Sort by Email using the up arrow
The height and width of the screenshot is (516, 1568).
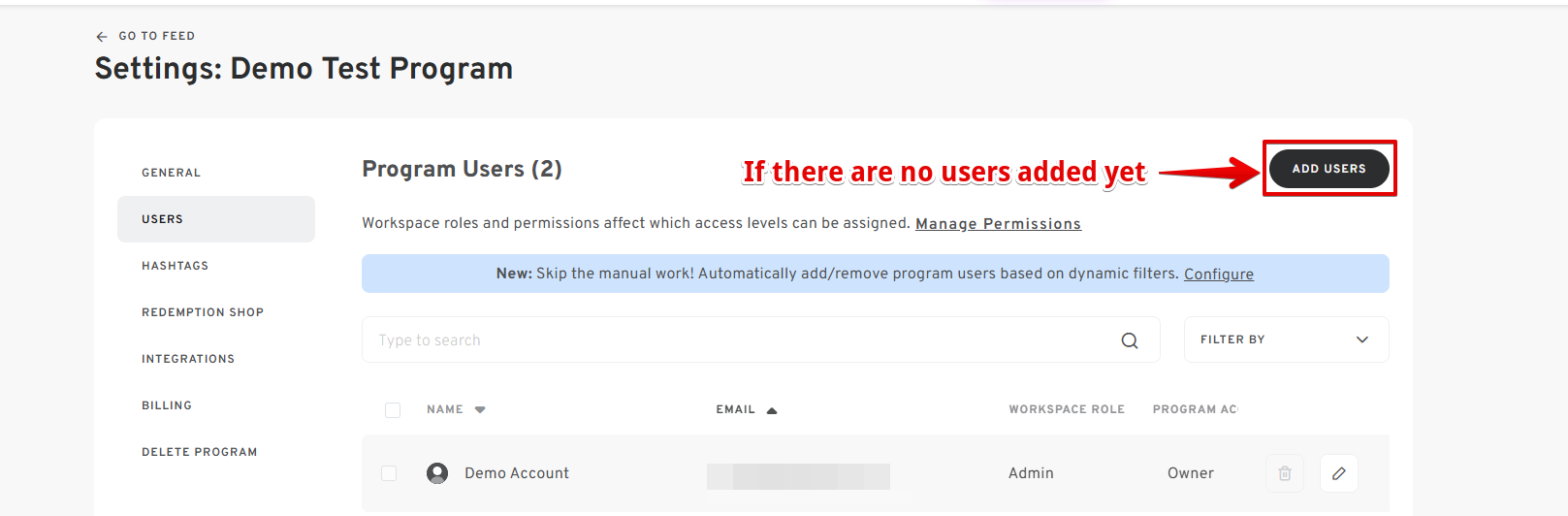[x=772, y=410]
